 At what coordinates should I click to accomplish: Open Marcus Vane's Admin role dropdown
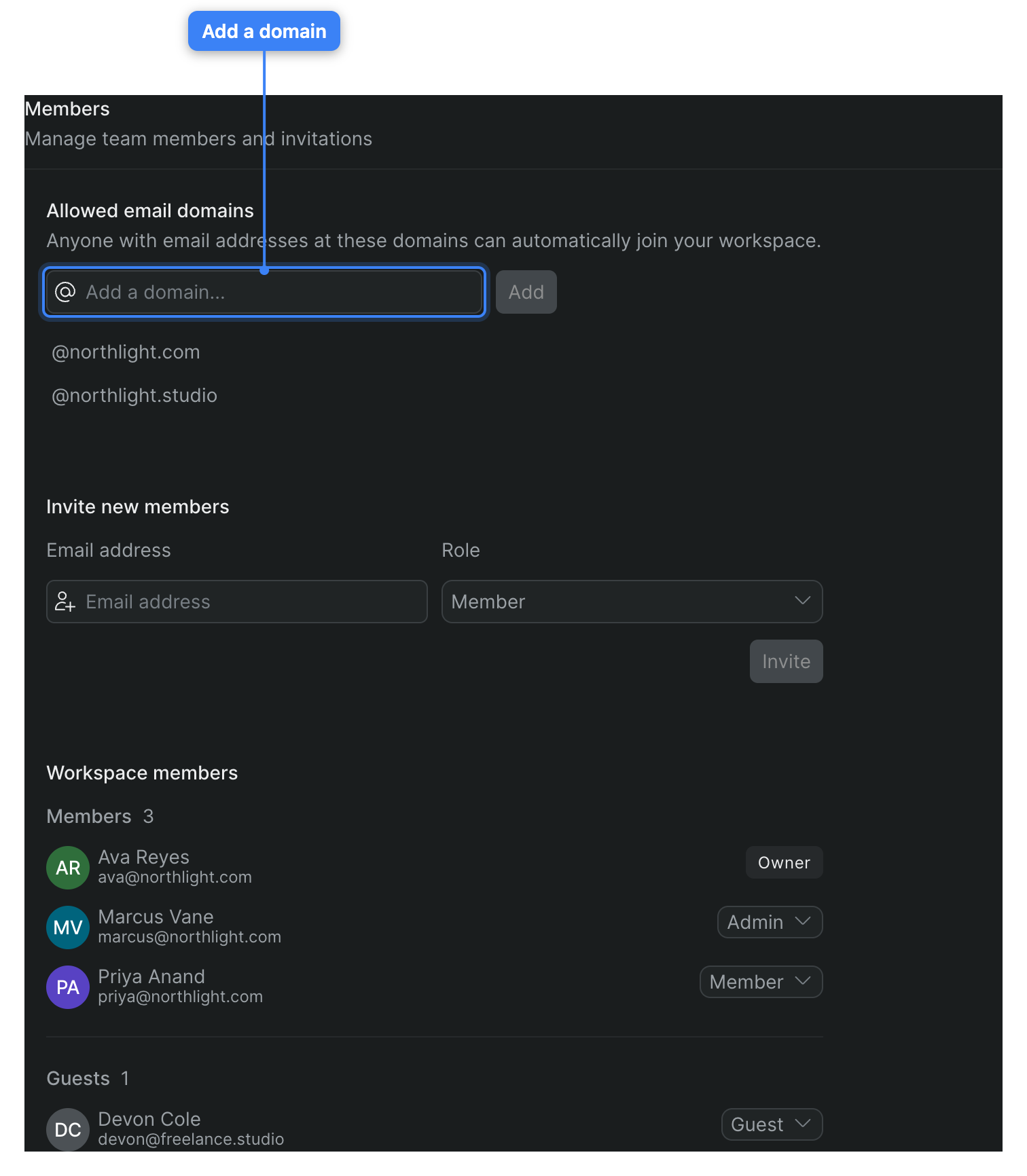click(x=770, y=922)
